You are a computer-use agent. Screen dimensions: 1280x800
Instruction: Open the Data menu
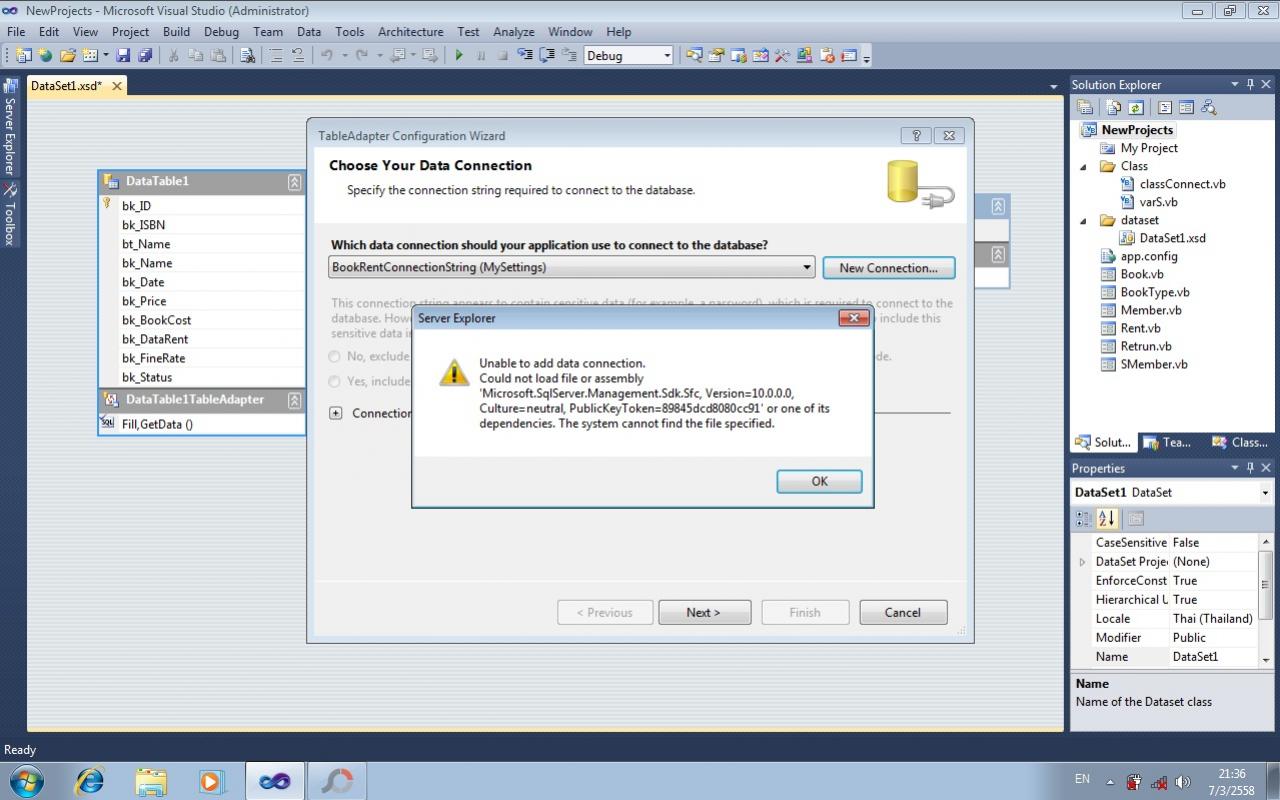click(x=309, y=32)
